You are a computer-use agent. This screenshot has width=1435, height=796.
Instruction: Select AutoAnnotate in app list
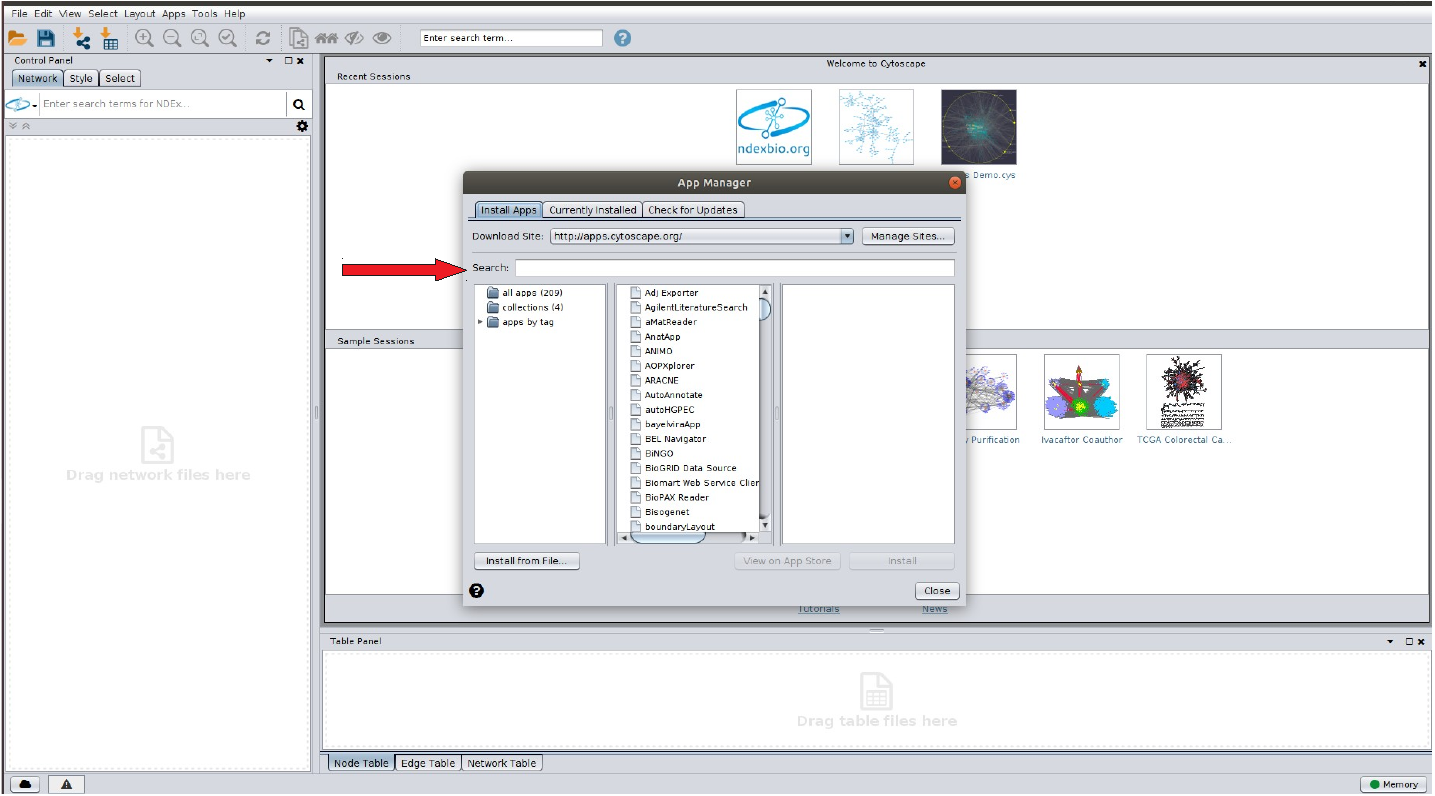(666, 395)
